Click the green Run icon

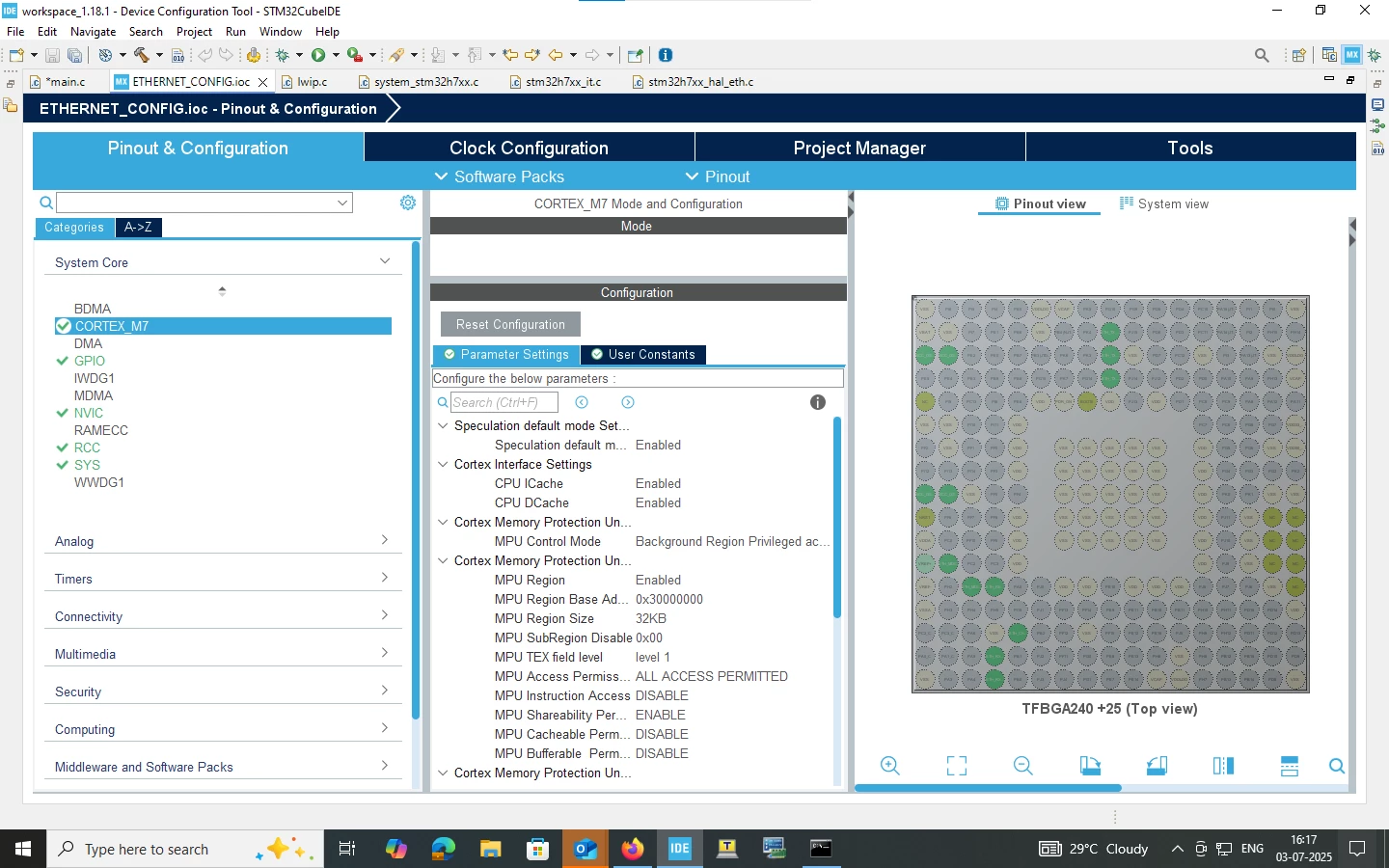[318, 55]
